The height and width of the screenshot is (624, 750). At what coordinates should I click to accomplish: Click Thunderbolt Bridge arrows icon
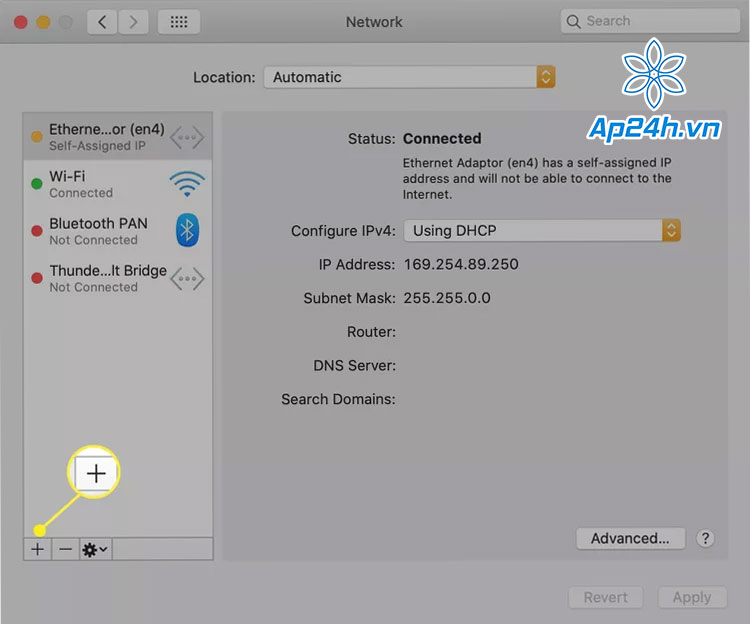point(187,279)
